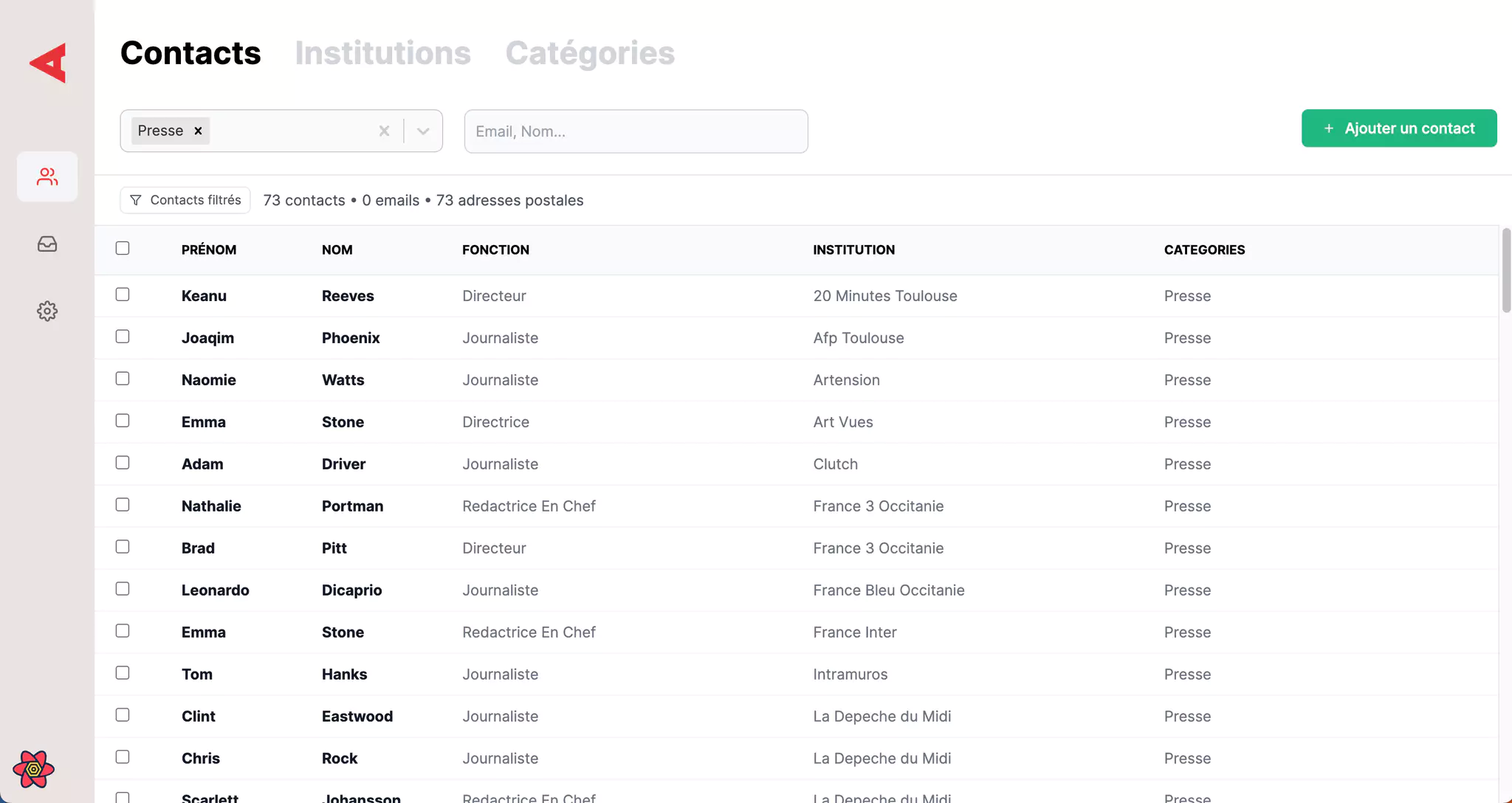Click the vertical scrollbar thumb
Image resolution: width=1512 pixels, height=803 pixels.
[x=1506, y=270]
